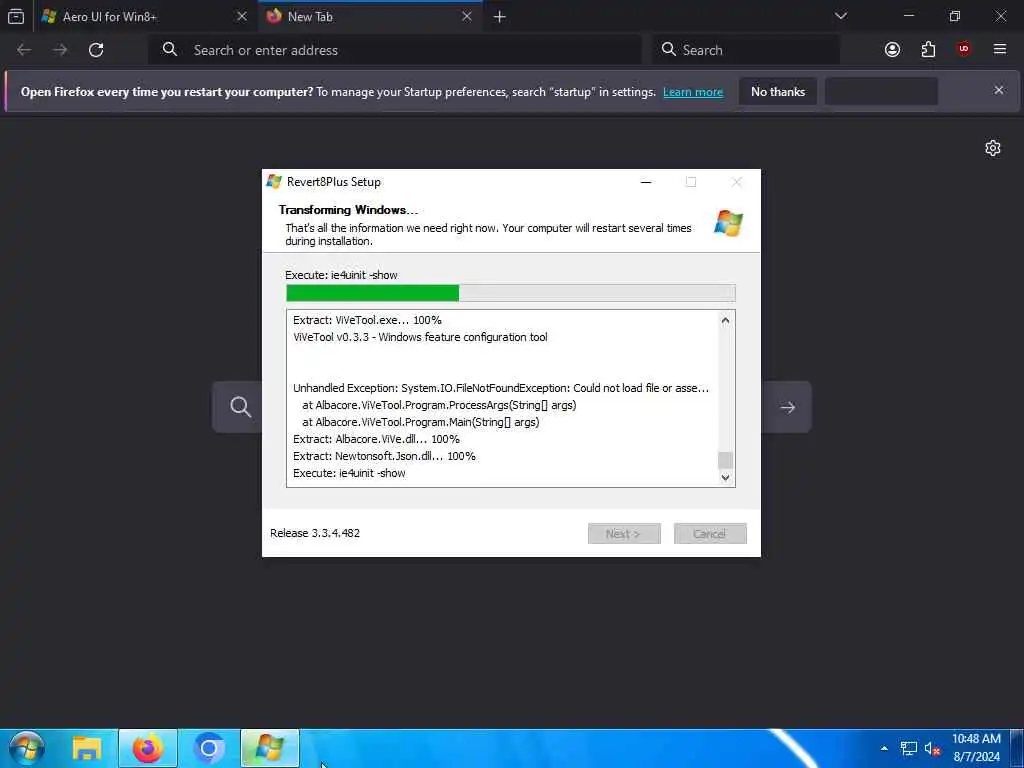The height and width of the screenshot is (768, 1024).
Task: Select 'Extract: ViVeTool.exe... 100%' log line
Action: pyautogui.click(x=367, y=320)
